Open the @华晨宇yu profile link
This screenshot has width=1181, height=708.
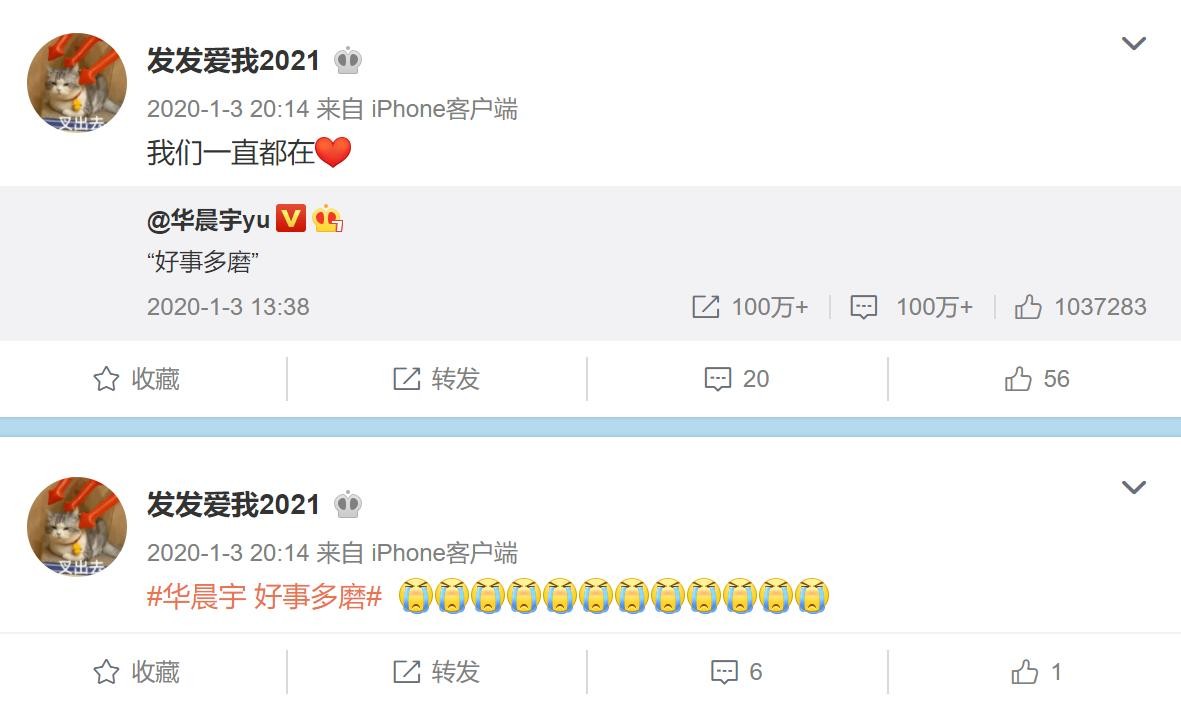pos(209,219)
